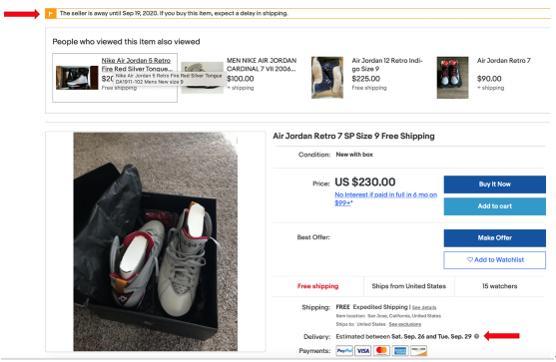Image resolution: width=556 pixels, height=362 pixels.
Task: Click the American Express card icon
Action: tap(400, 351)
